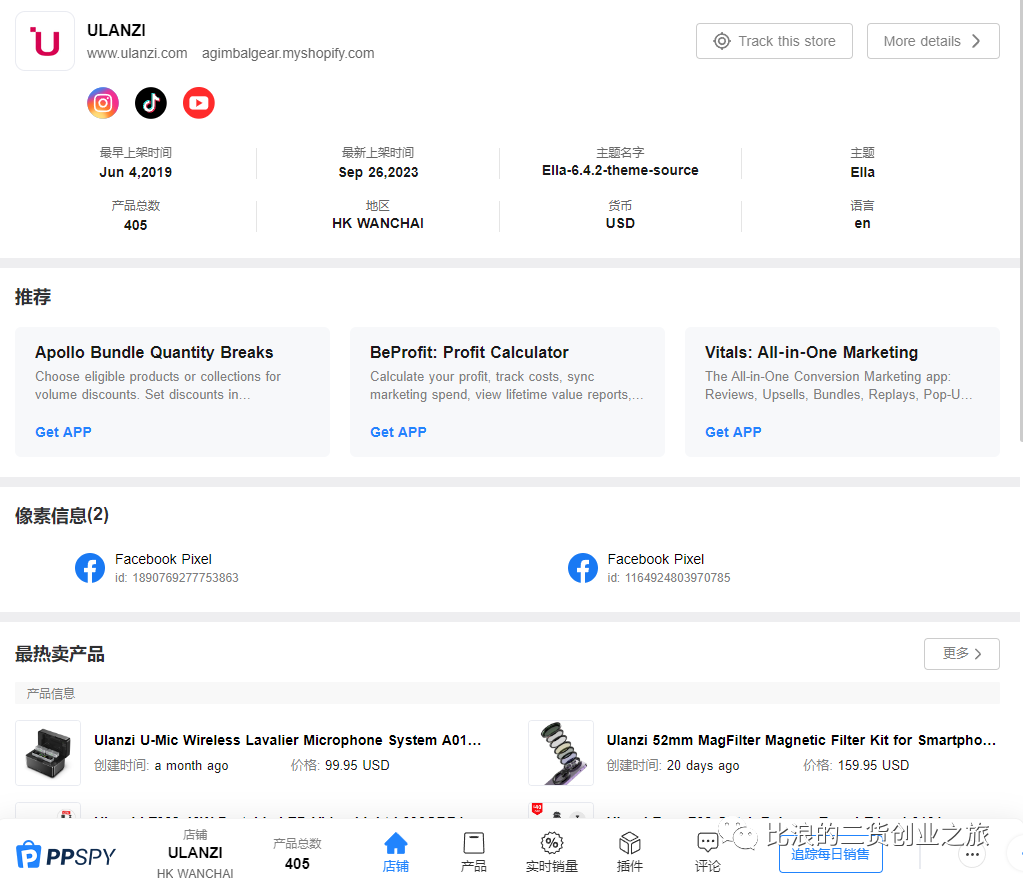Screen dimensions: 1023x880
Task: Click the ULANZI store name in bottom bar
Action: click(195, 853)
